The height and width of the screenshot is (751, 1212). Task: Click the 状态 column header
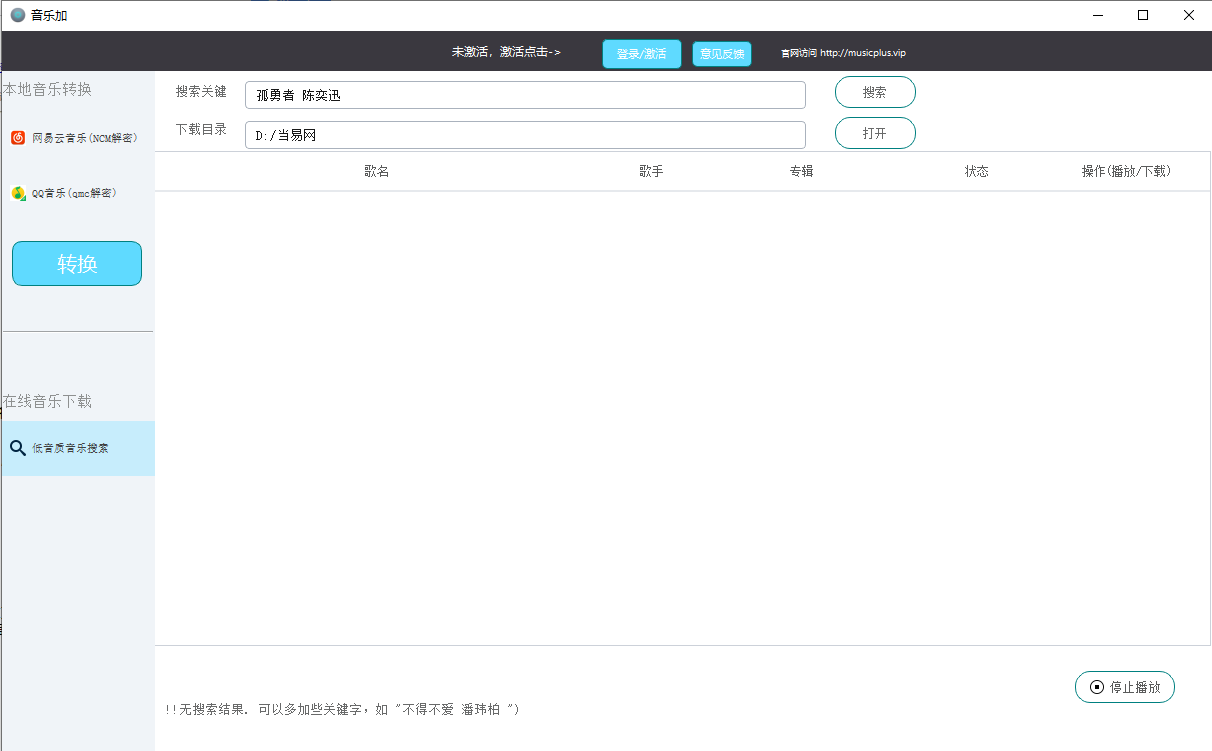click(x=977, y=171)
